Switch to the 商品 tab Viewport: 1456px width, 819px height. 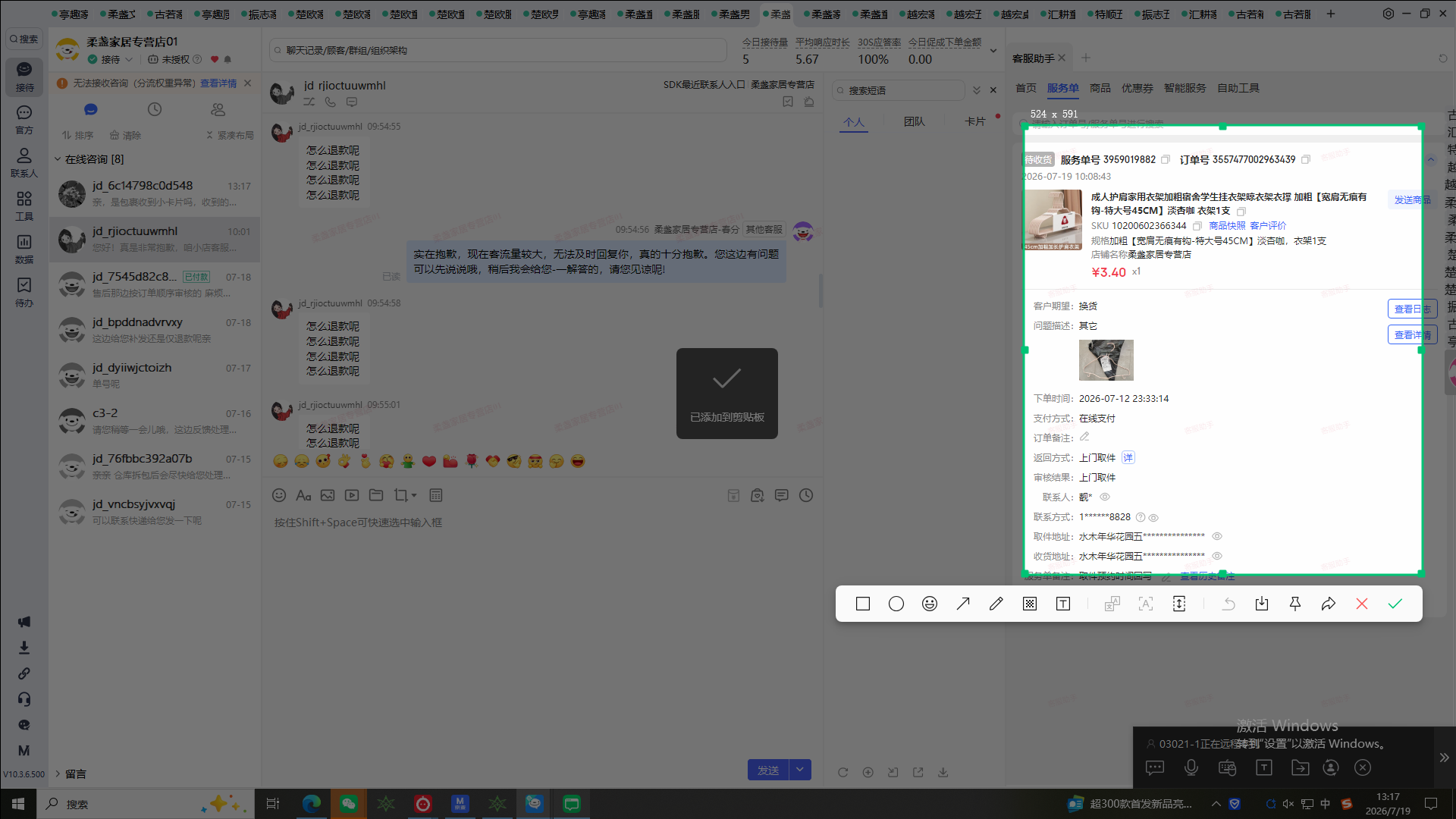point(1100,88)
